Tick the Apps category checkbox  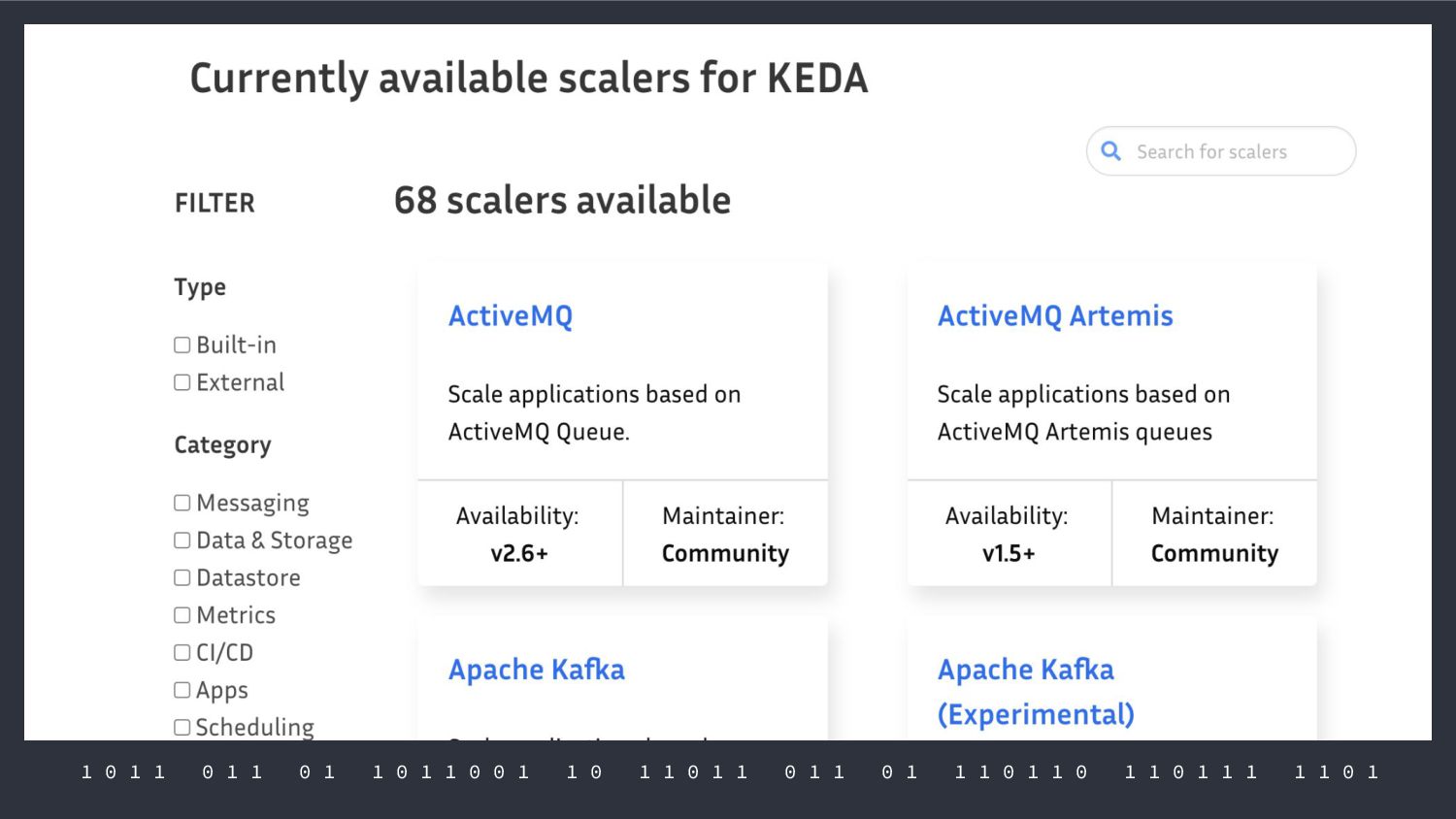pyautogui.click(x=182, y=690)
